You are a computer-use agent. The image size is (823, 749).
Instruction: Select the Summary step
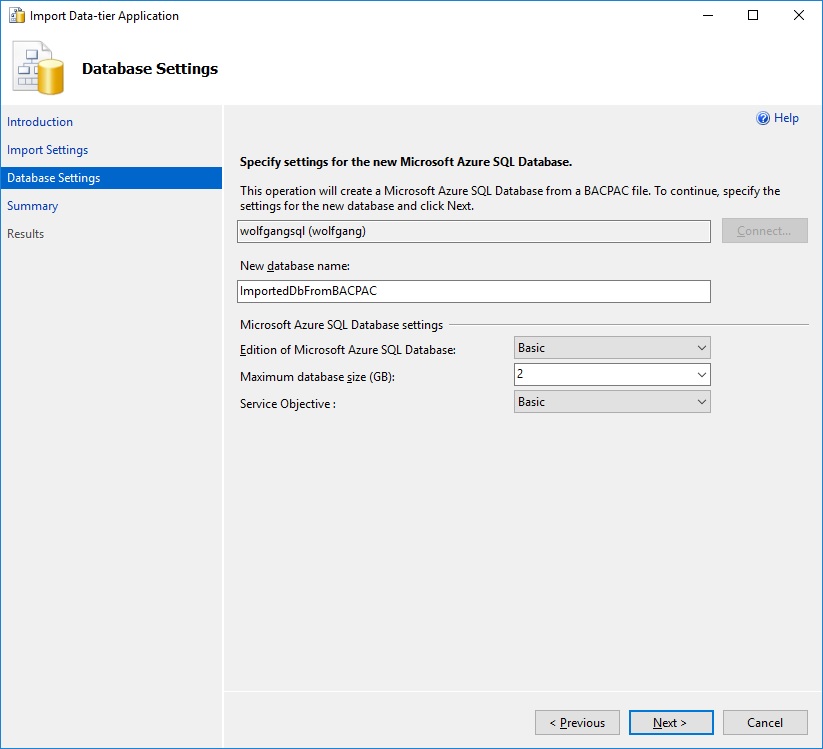click(33, 205)
